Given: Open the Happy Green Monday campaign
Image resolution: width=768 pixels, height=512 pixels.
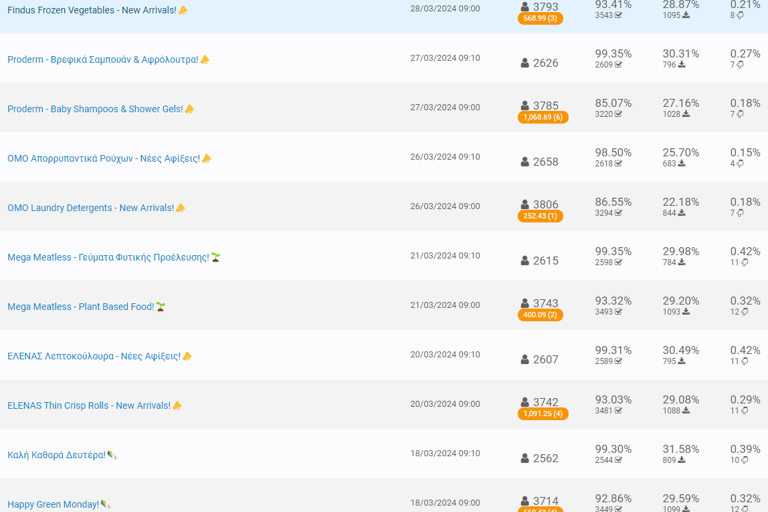Looking at the screenshot, I should coord(58,505).
